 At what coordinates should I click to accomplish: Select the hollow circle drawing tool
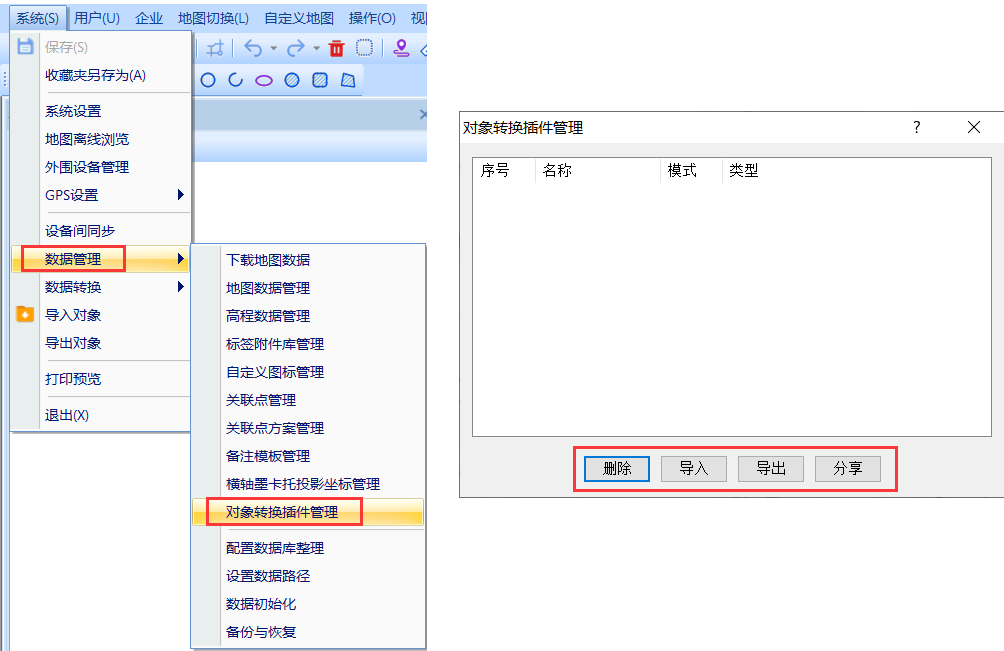[208, 81]
